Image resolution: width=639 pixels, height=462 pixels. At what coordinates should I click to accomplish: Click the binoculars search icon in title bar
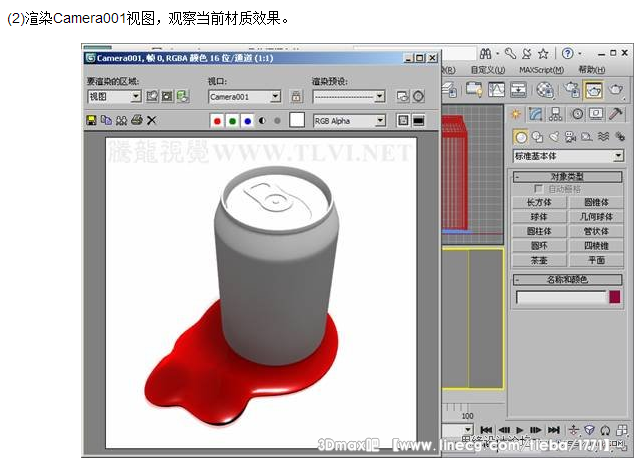(485, 53)
